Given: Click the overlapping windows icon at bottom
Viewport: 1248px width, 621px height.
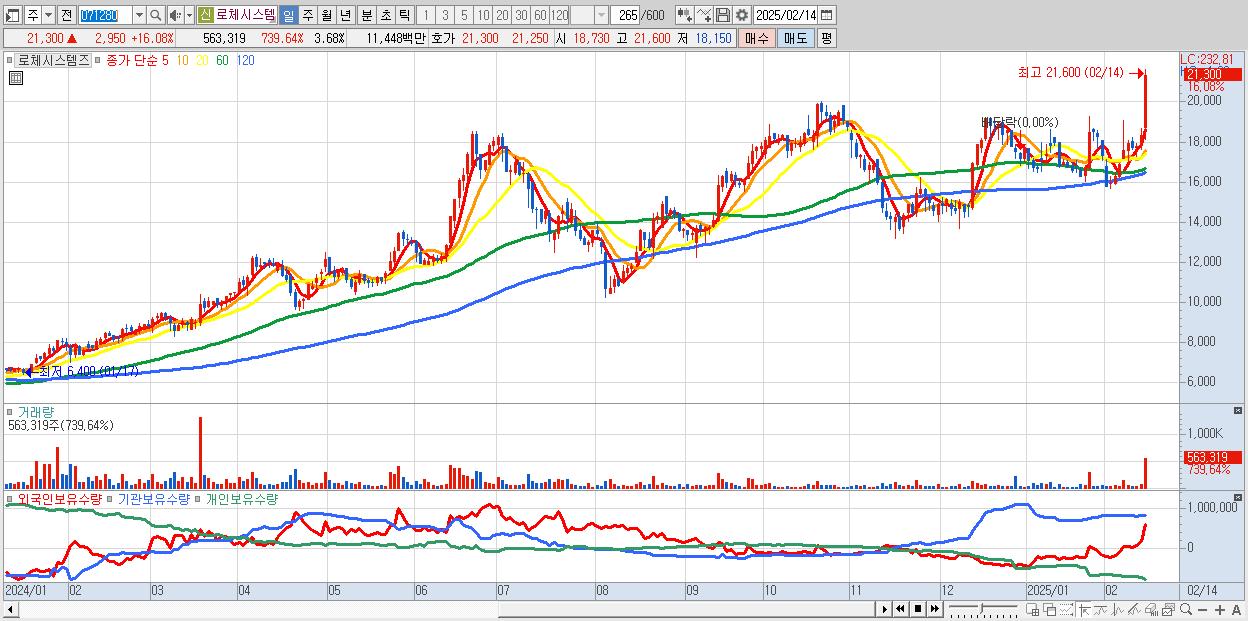Looking at the screenshot, I should (1050, 610).
